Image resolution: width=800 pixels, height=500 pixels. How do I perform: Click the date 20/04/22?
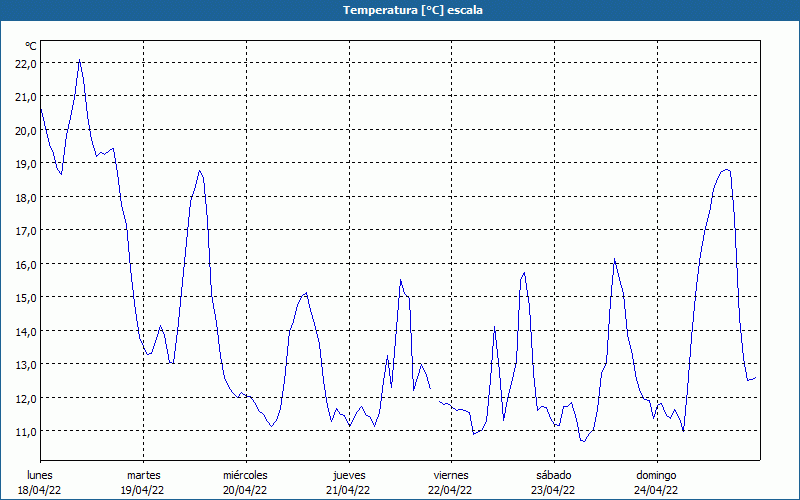[x=245, y=490]
